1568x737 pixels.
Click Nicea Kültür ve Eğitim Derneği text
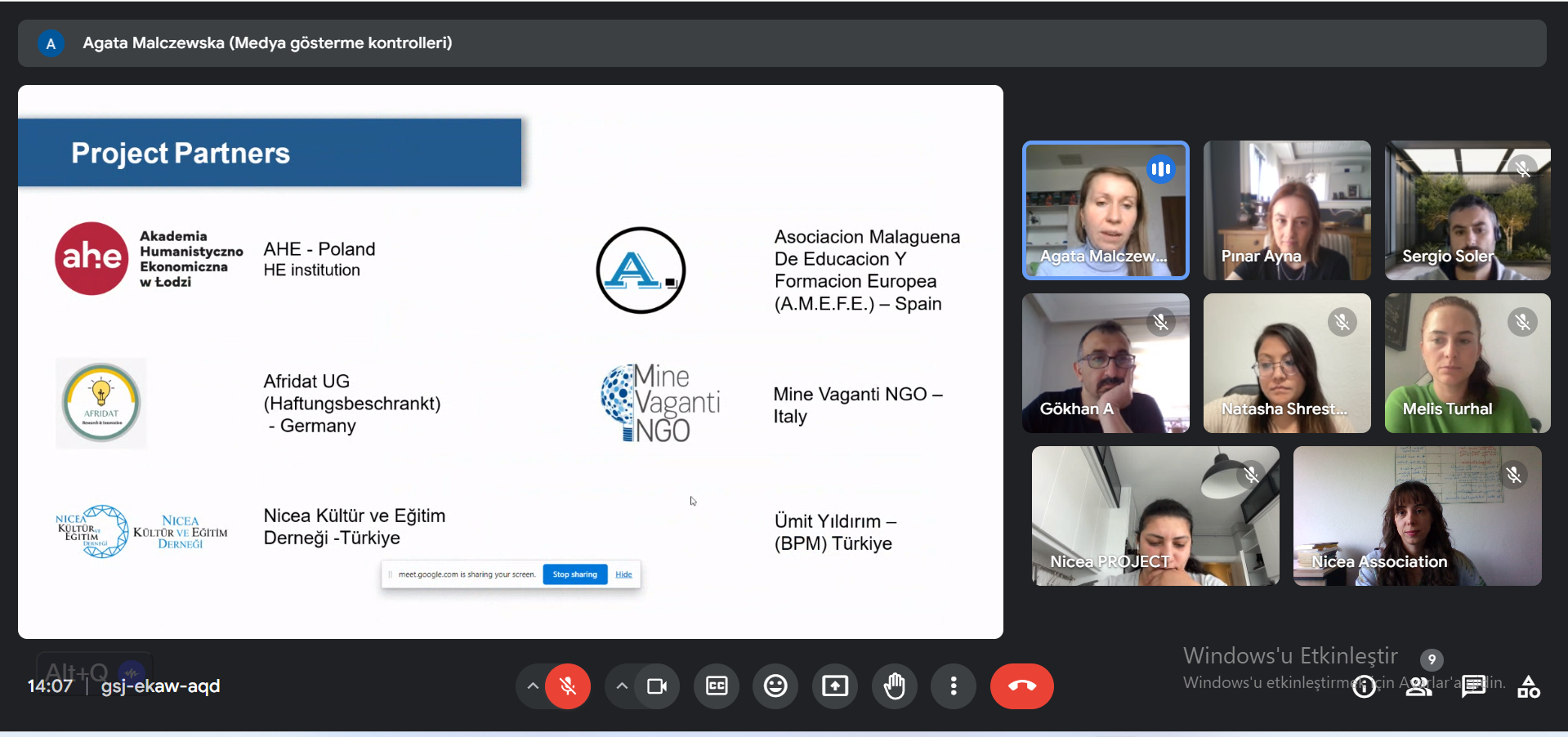click(x=355, y=527)
